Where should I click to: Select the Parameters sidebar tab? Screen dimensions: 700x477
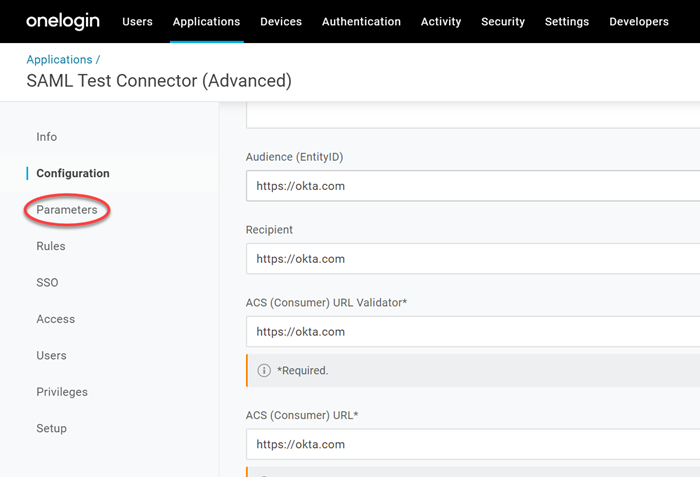[x=67, y=210]
